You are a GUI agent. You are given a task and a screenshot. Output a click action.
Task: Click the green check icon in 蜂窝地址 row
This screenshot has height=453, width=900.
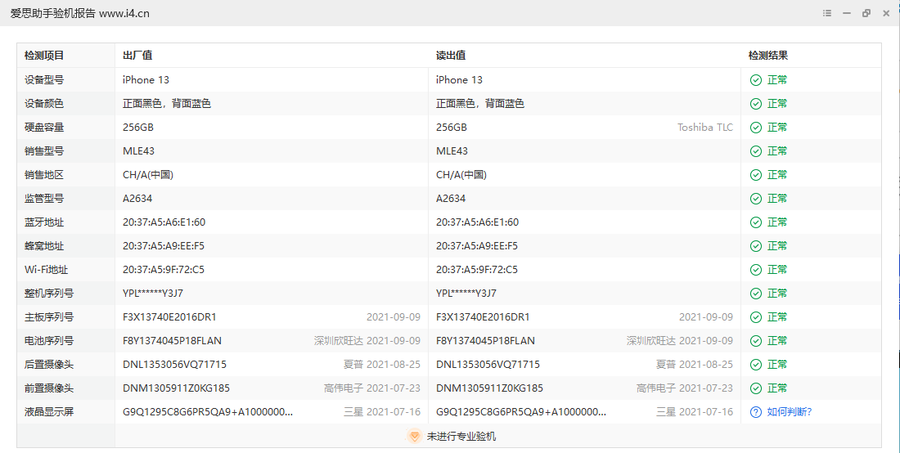pyautogui.click(x=755, y=246)
